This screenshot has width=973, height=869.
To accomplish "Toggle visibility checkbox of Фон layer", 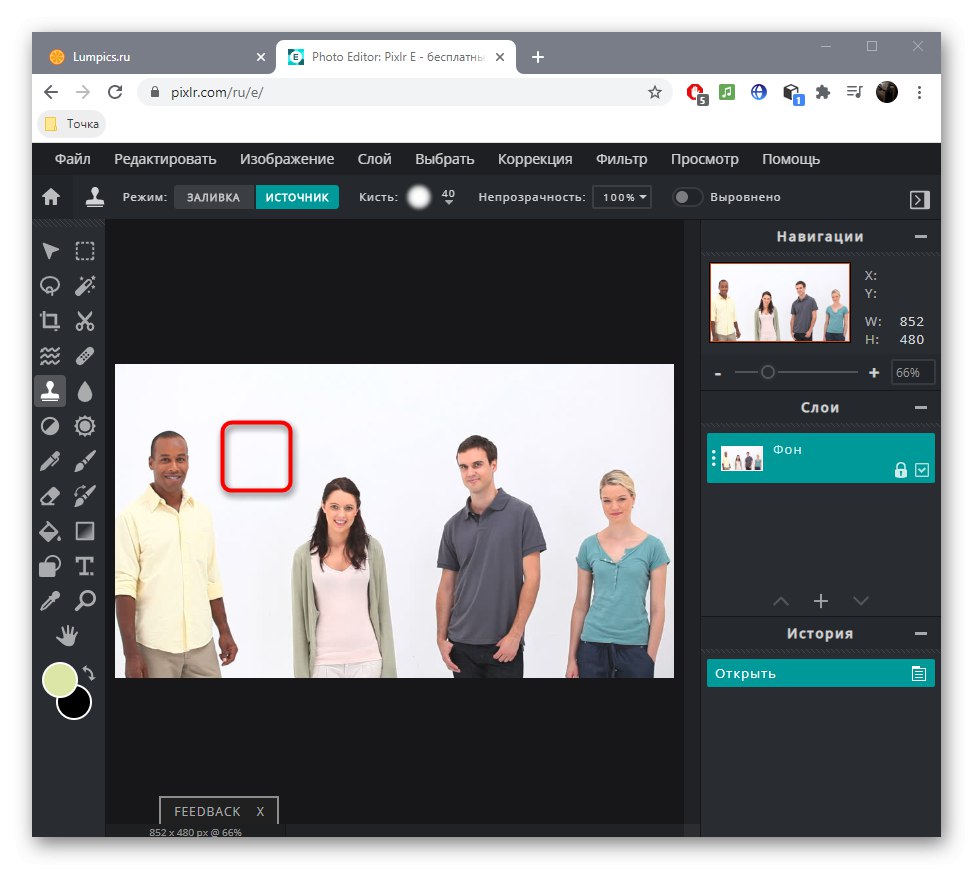I will (x=921, y=470).
